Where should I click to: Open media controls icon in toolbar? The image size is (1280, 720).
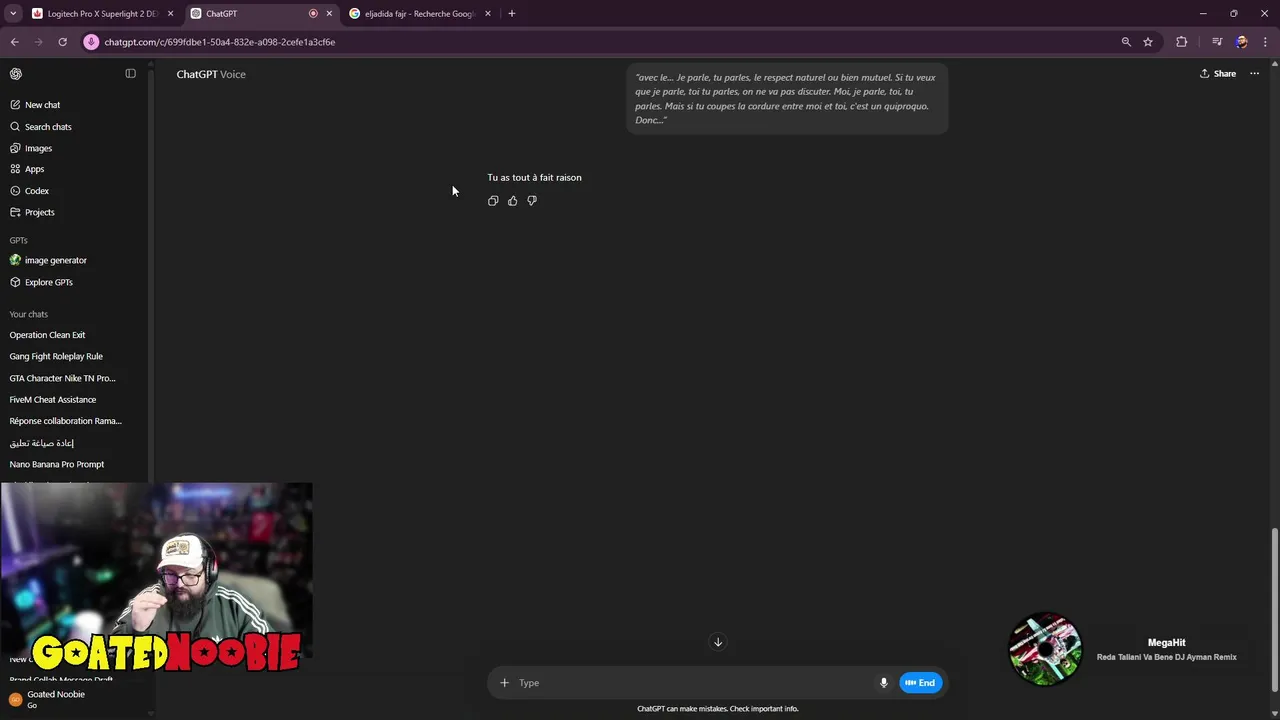coord(1217,42)
